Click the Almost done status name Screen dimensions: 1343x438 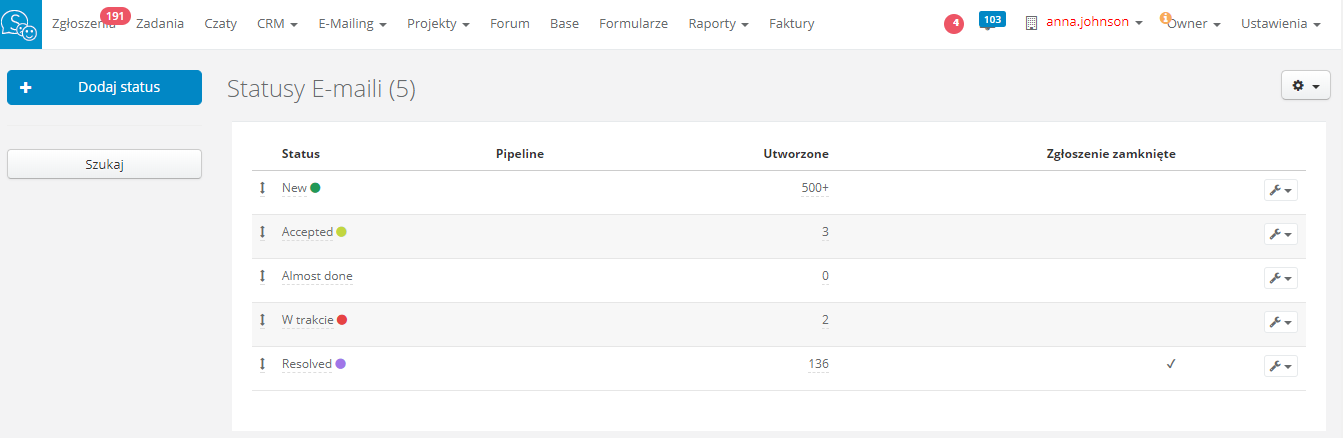(x=317, y=276)
